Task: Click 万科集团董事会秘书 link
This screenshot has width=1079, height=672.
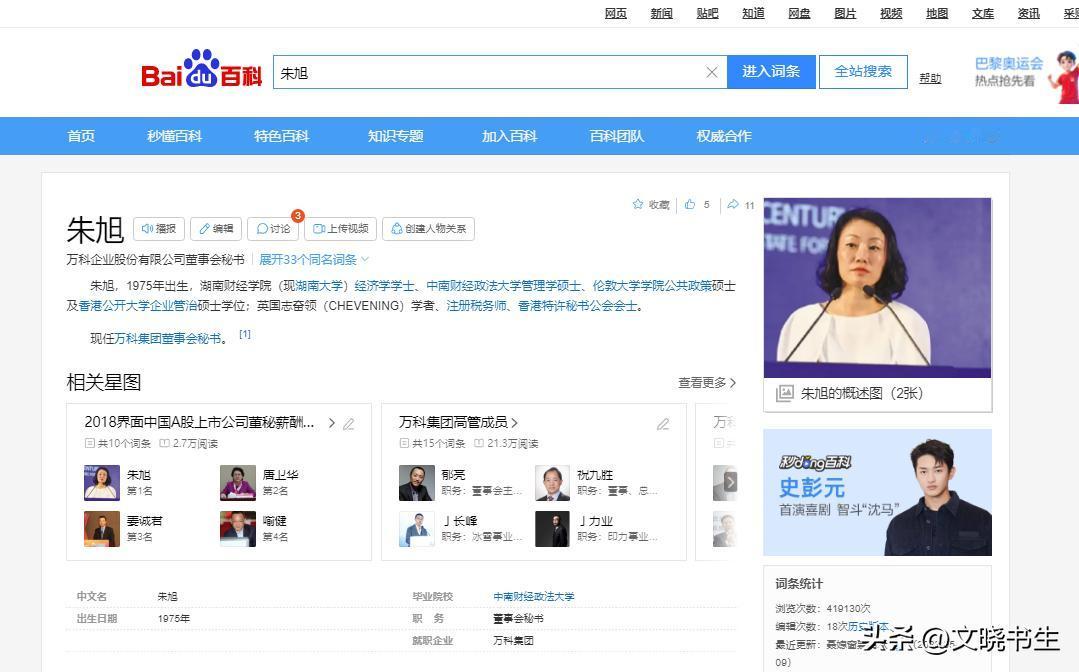Action: coord(168,338)
